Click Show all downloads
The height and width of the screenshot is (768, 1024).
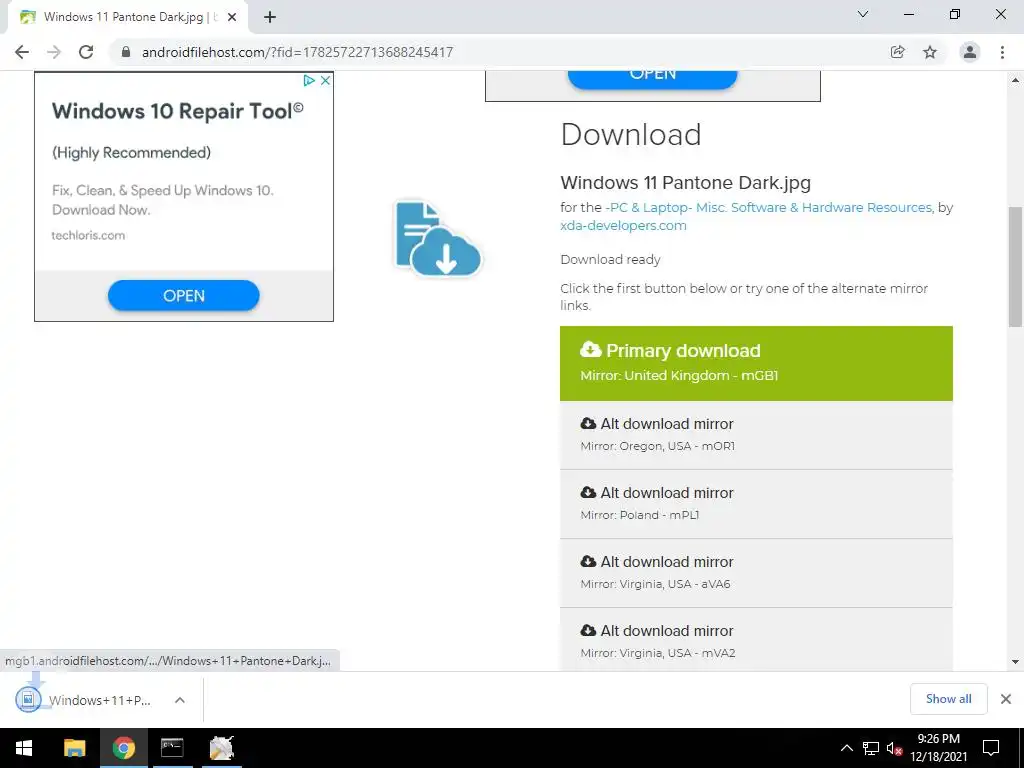coord(948,699)
